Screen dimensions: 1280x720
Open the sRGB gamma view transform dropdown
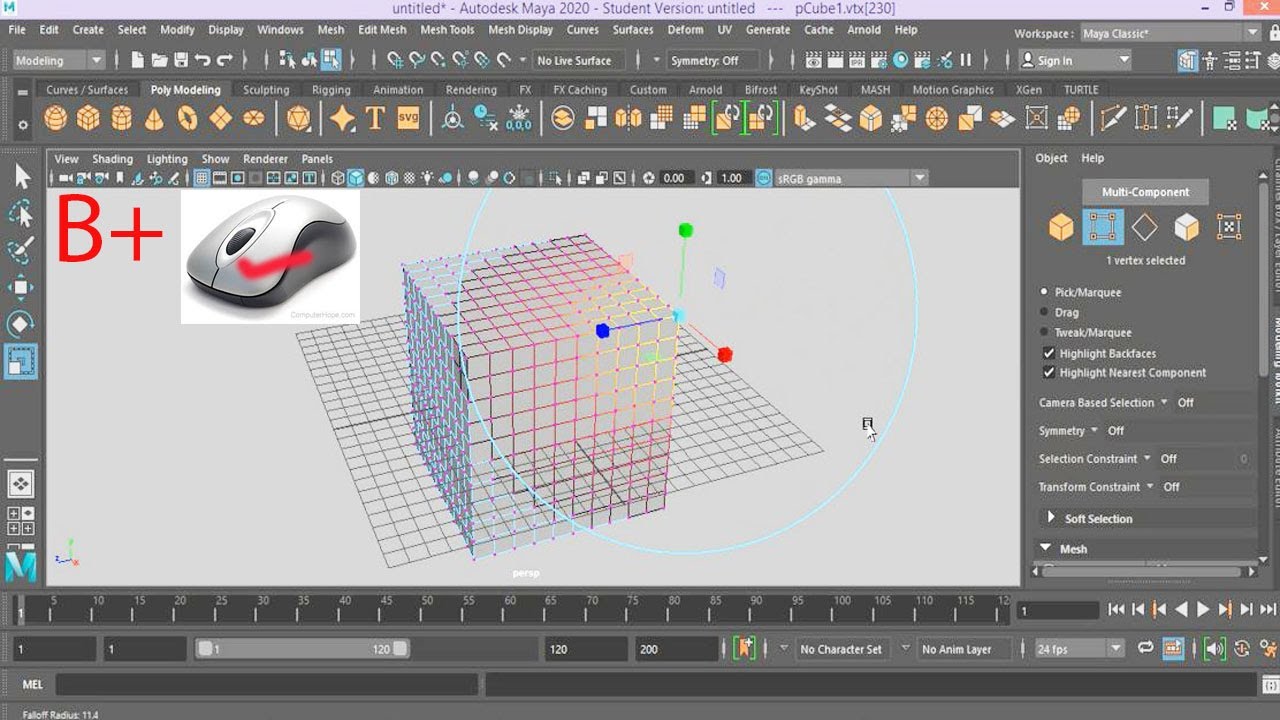pyautogui.click(x=853, y=178)
